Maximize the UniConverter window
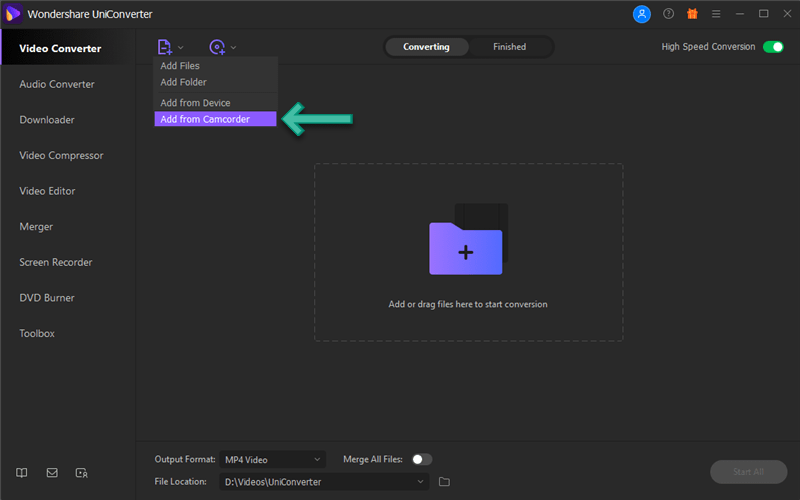 coord(764,14)
